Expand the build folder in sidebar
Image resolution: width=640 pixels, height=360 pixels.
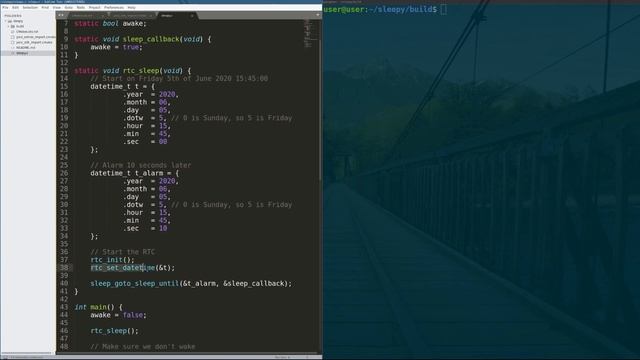9,26
